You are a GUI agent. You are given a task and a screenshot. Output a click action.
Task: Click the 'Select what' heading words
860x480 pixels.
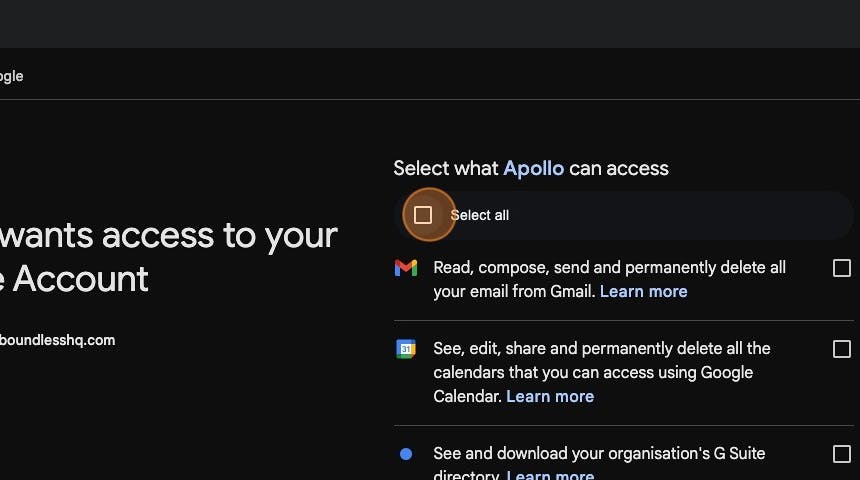445,168
